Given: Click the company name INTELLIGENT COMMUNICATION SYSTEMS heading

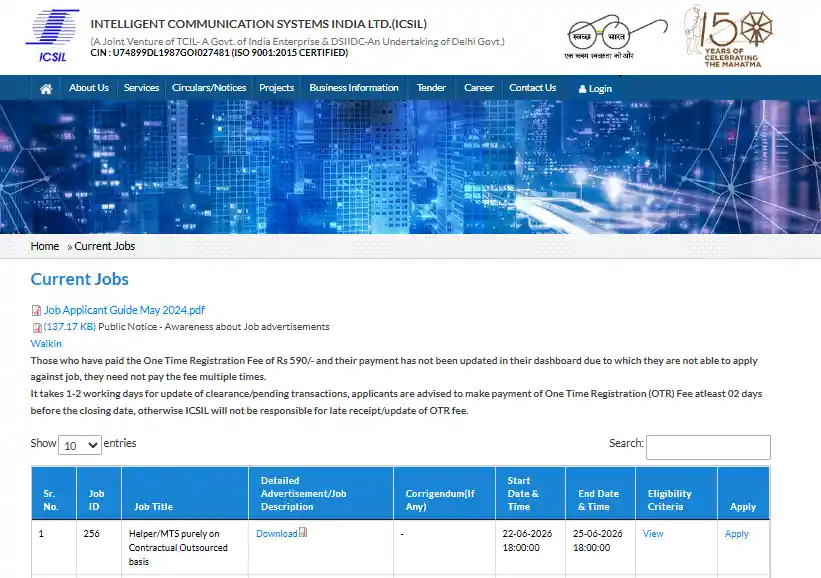Looking at the screenshot, I should (x=259, y=24).
